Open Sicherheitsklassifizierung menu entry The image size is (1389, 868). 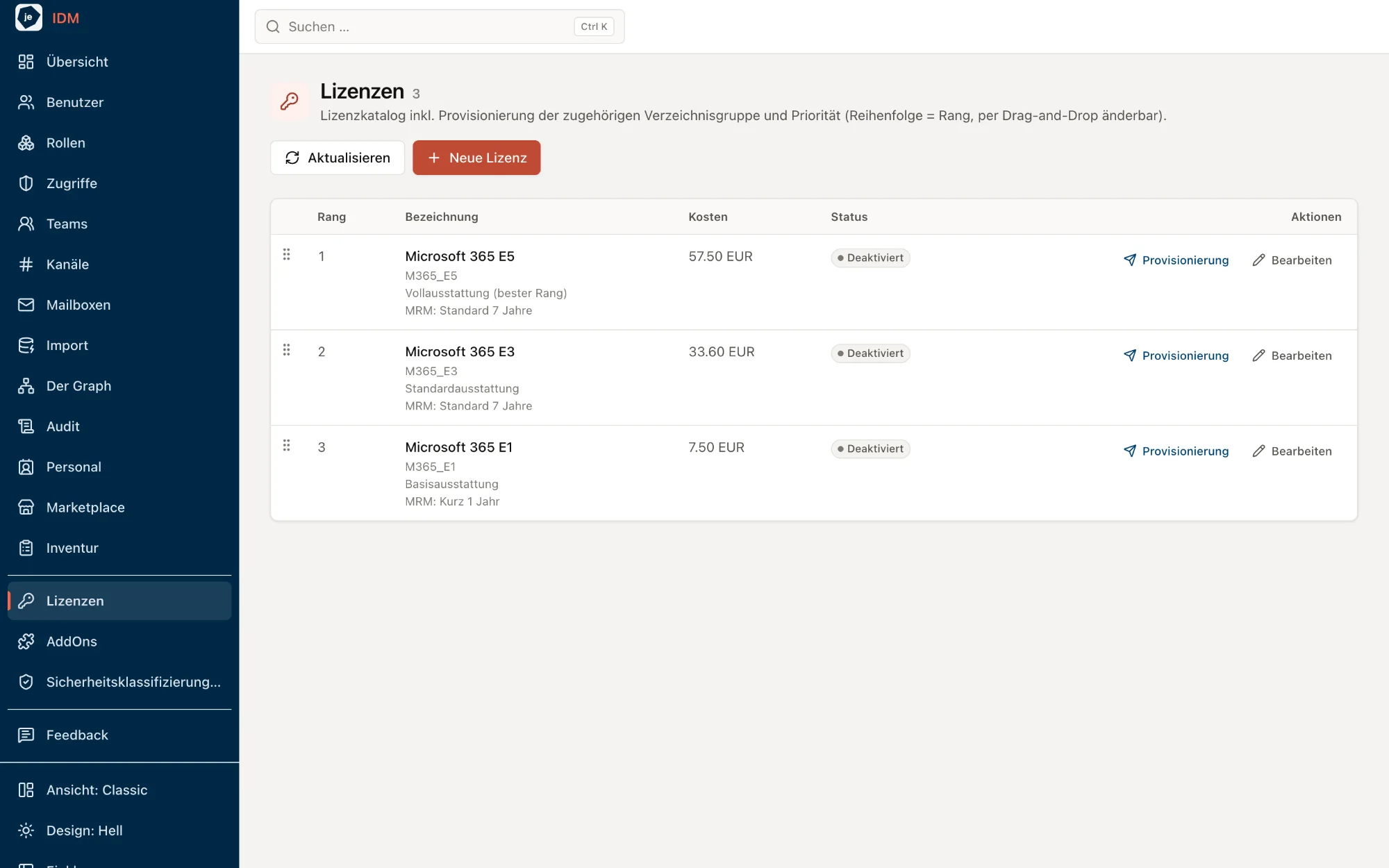[119, 682]
